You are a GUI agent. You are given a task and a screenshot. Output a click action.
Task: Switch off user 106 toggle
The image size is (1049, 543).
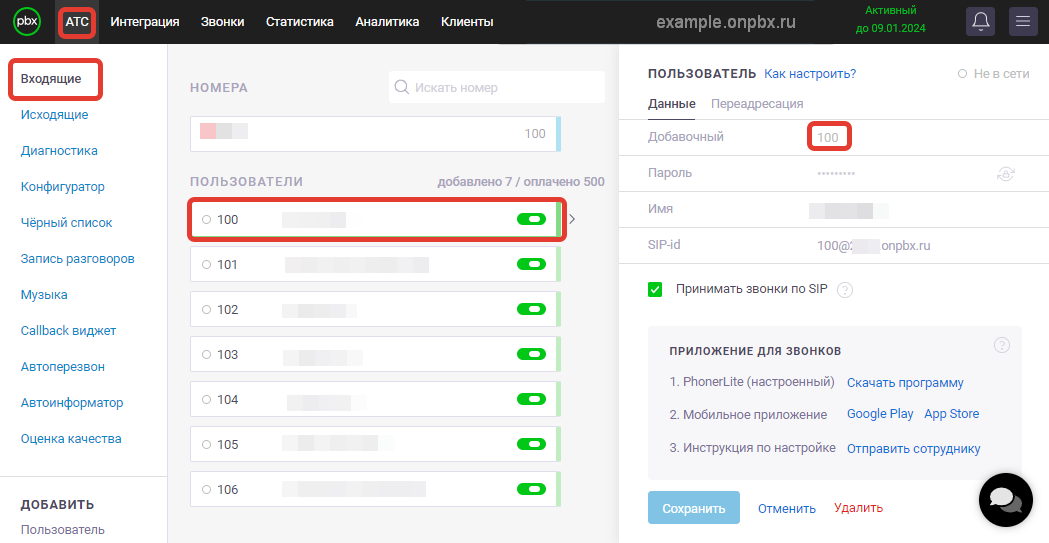click(x=531, y=490)
